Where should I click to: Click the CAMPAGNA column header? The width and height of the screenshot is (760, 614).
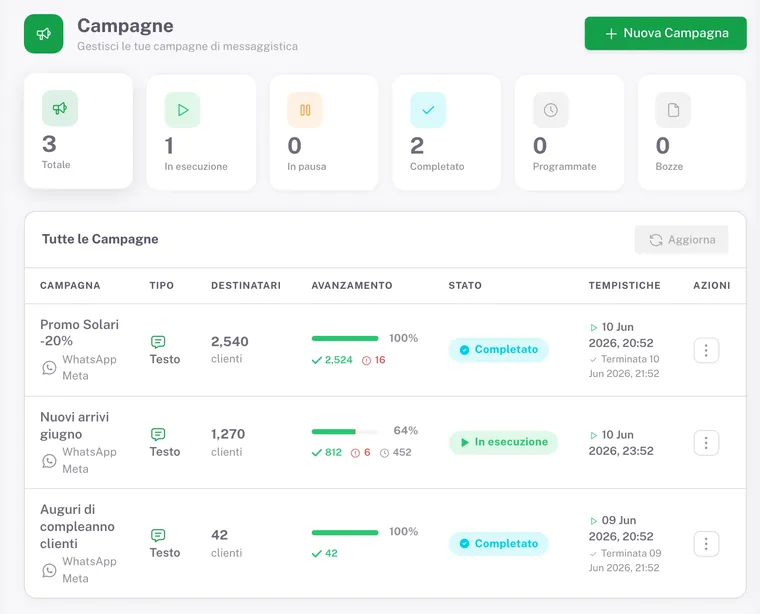click(70, 285)
